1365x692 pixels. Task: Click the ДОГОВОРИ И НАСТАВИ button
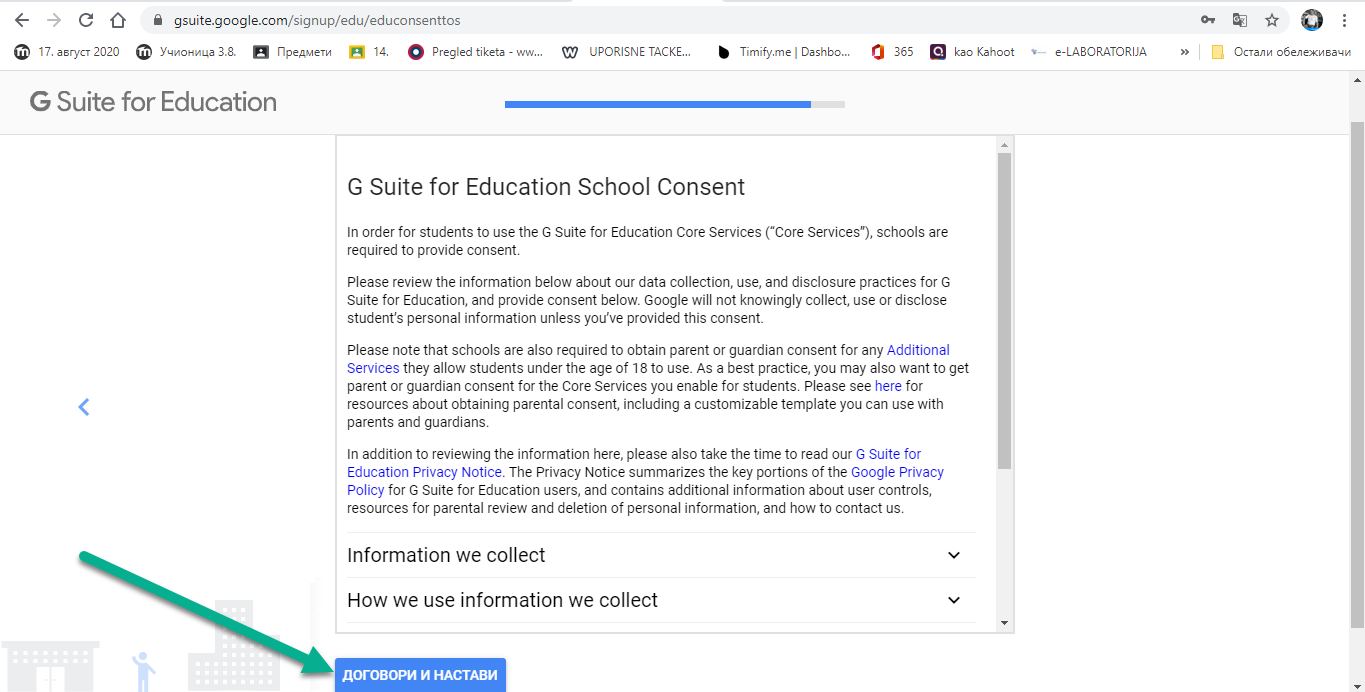(420, 675)
